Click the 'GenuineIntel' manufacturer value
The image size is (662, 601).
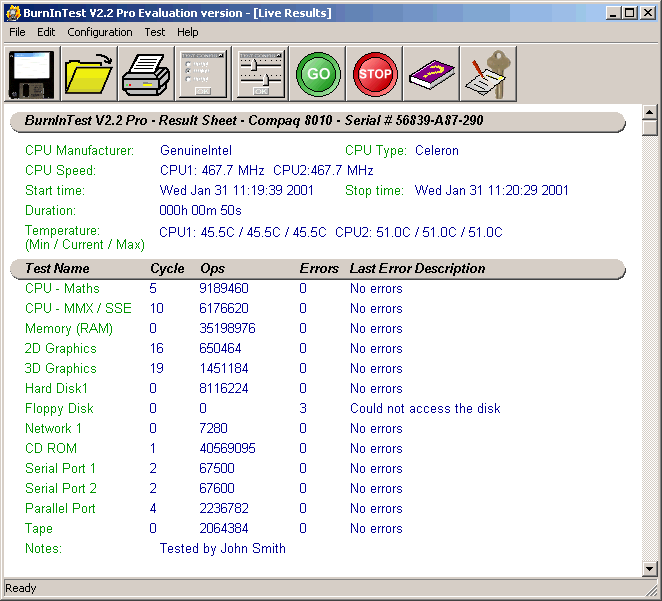point(195,151)
